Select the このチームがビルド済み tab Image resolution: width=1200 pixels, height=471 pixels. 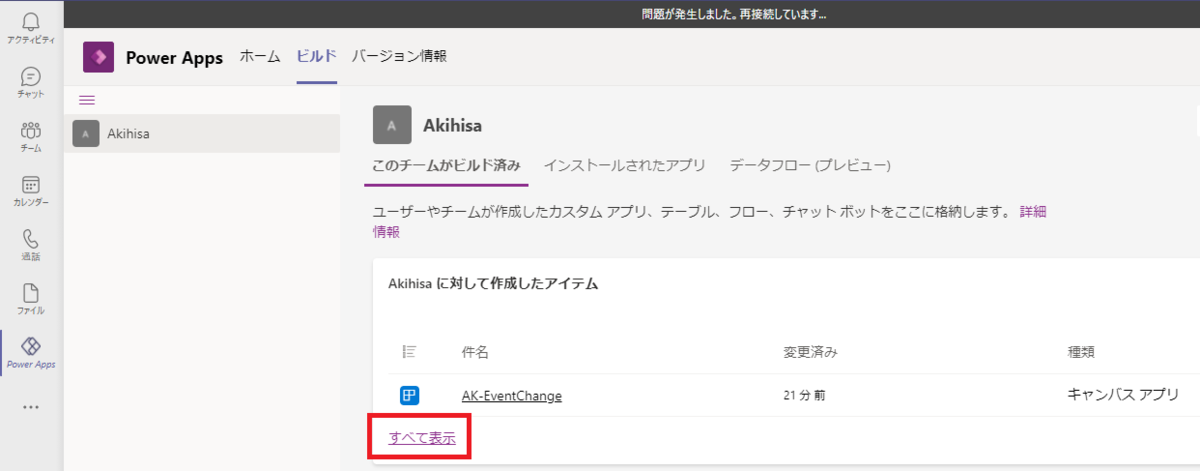446,165
